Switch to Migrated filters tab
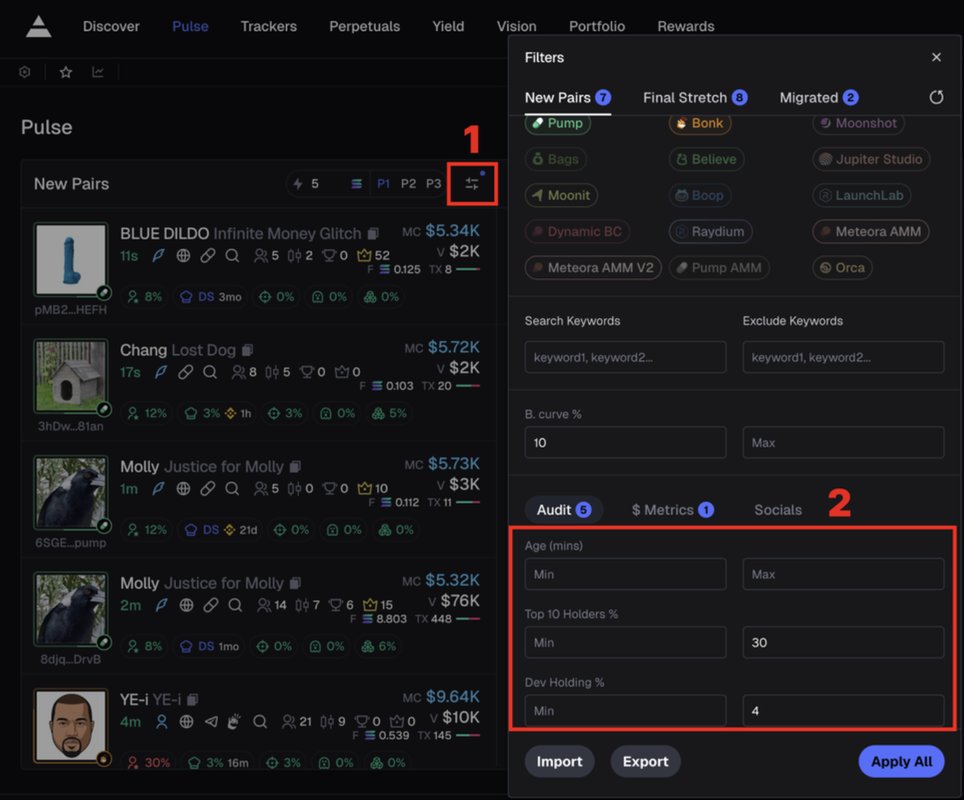The width and height of the screenshot is (964, 800). (x=819, y=98)
